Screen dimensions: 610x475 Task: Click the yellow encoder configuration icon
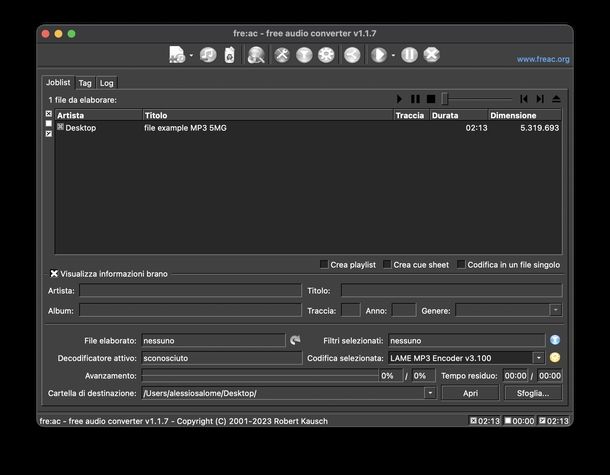click(x=555, y=358)
